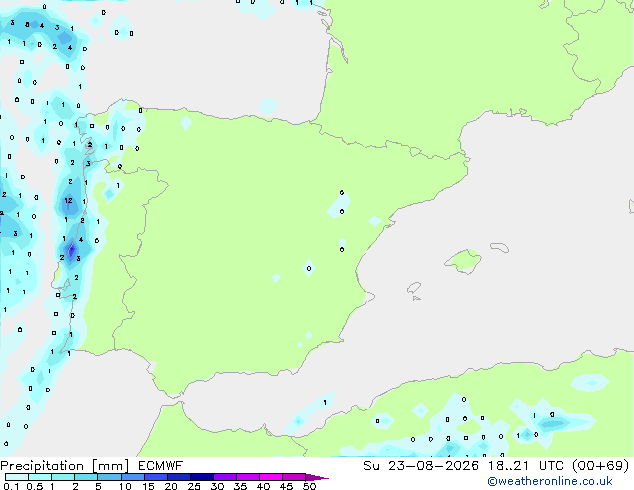This screenshot has width=634, height=490.
Task: Click the 40–45 mm magenta legend swatch
Action: pyautogui.click(x=271, y=477)
